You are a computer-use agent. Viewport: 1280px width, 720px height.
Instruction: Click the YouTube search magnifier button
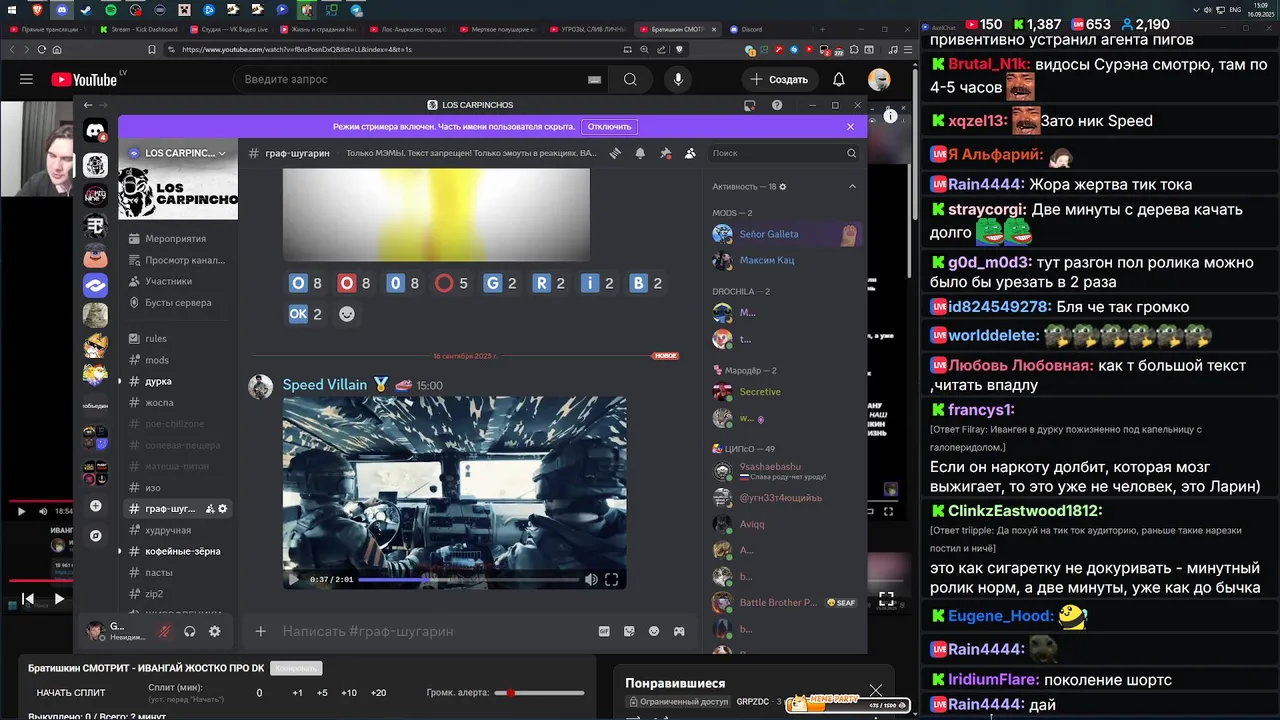click(630, 79)
